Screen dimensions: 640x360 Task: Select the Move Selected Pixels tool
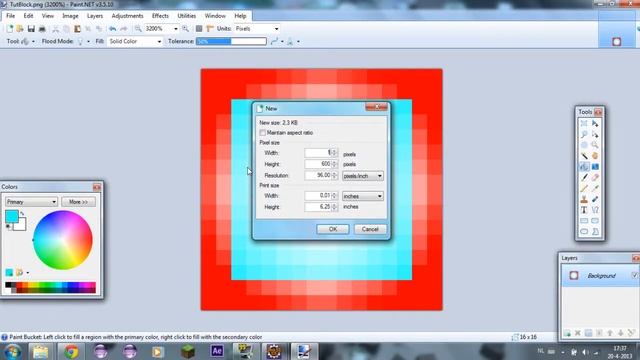click(595, 123)
